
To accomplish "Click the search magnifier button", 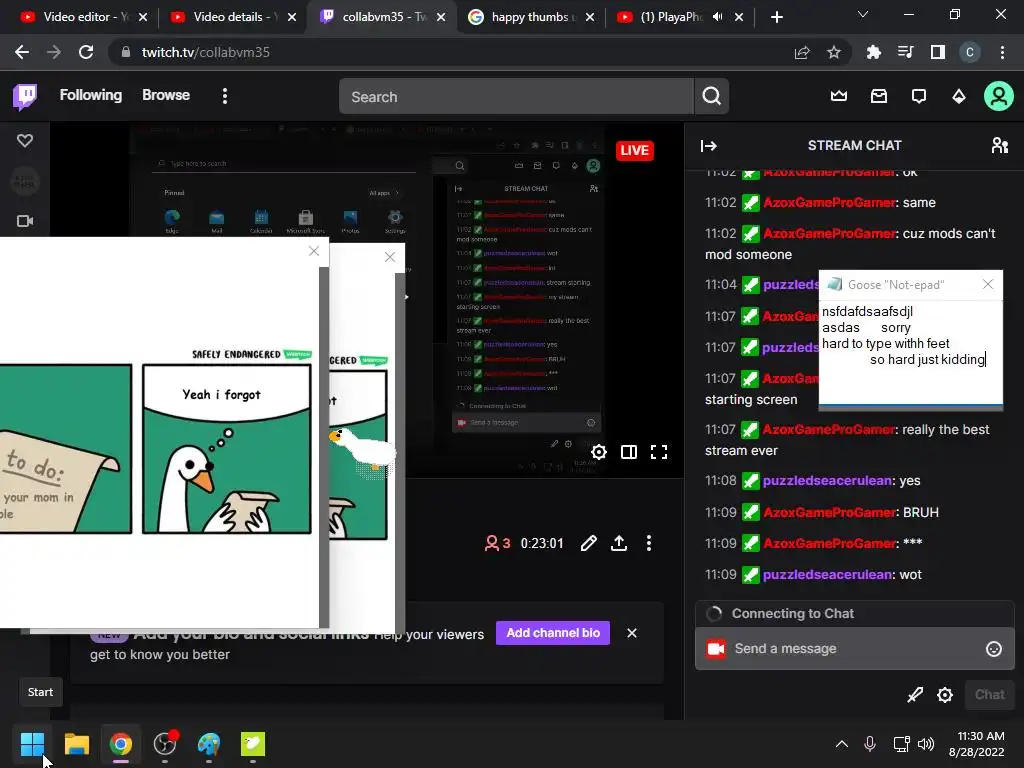I will pyautogui.click(x=711, y=97).
